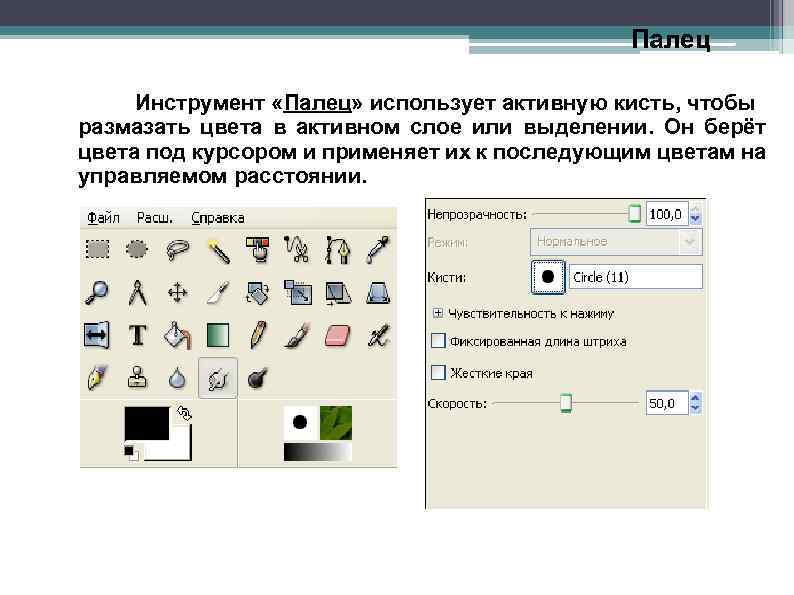Open the Режим Нормальное dropdown

tap(616, 242)
